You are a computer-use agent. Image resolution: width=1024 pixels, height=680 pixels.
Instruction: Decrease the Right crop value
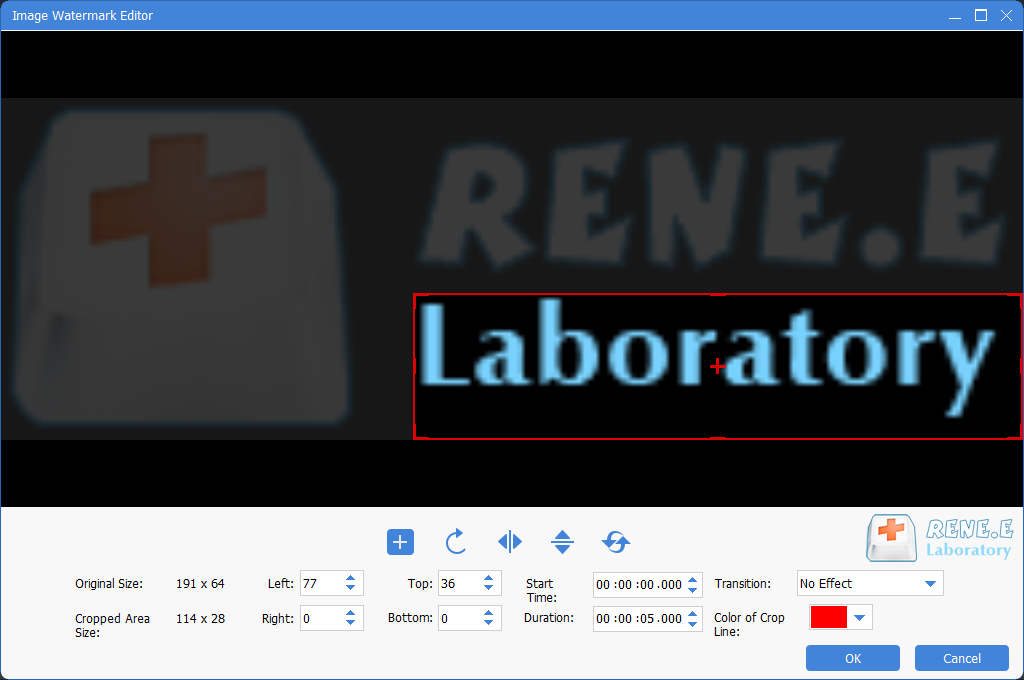pos(351,623)
